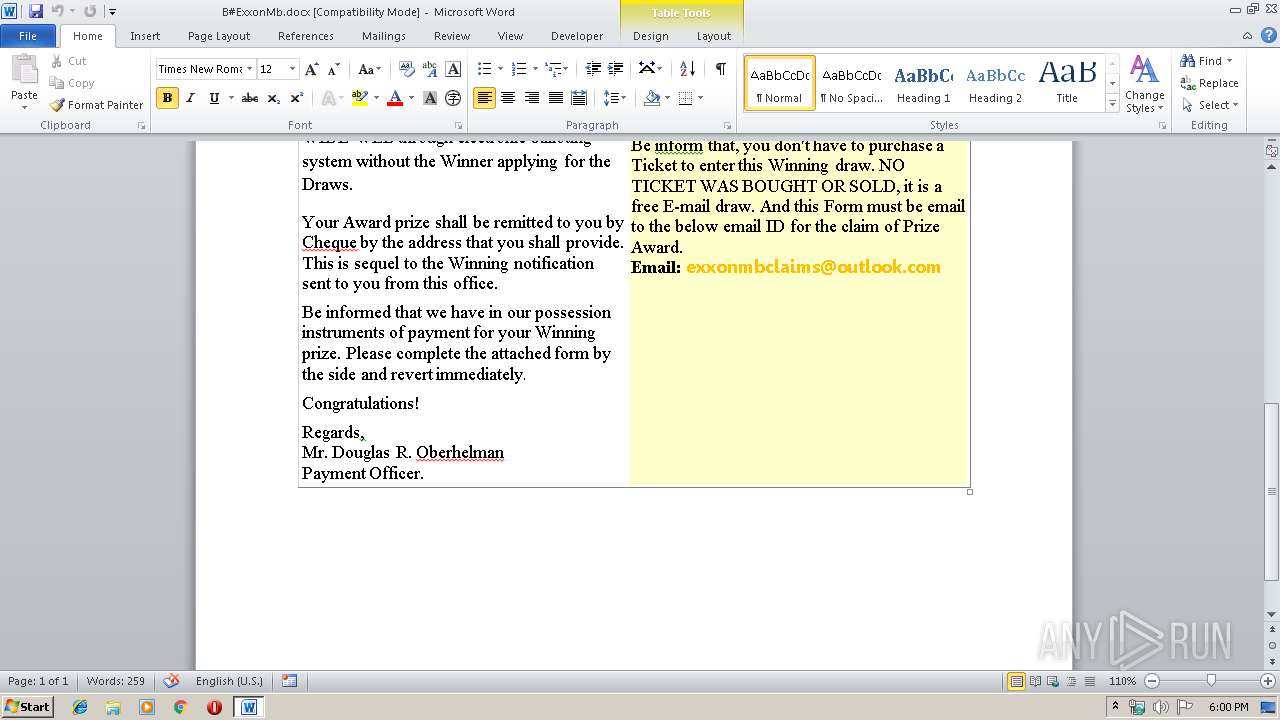Viewport: 1280px width, 720px height.
Task: Click Shrink Font icon
Action: pos(334,69)
